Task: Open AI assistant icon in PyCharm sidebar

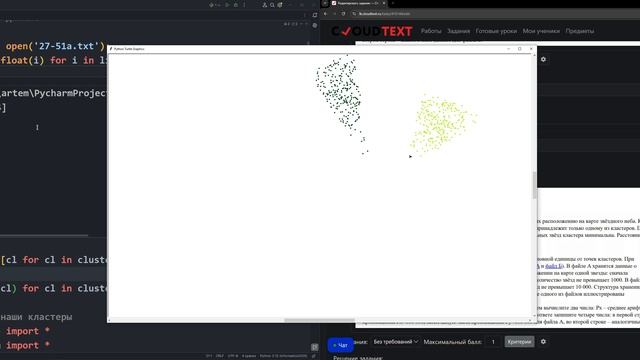Action: pos(315,25)
